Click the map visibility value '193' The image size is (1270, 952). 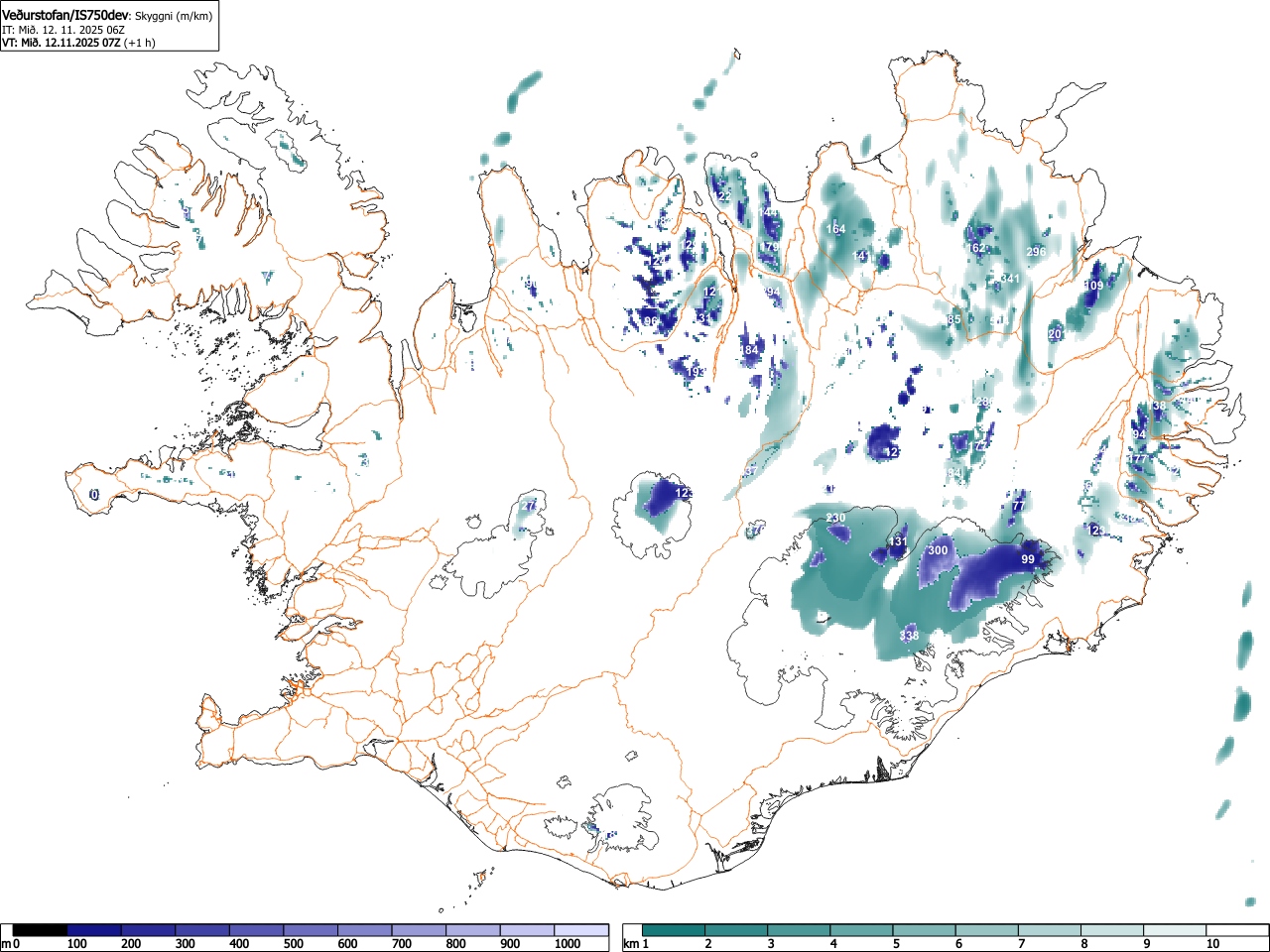[x=697, y=372]
